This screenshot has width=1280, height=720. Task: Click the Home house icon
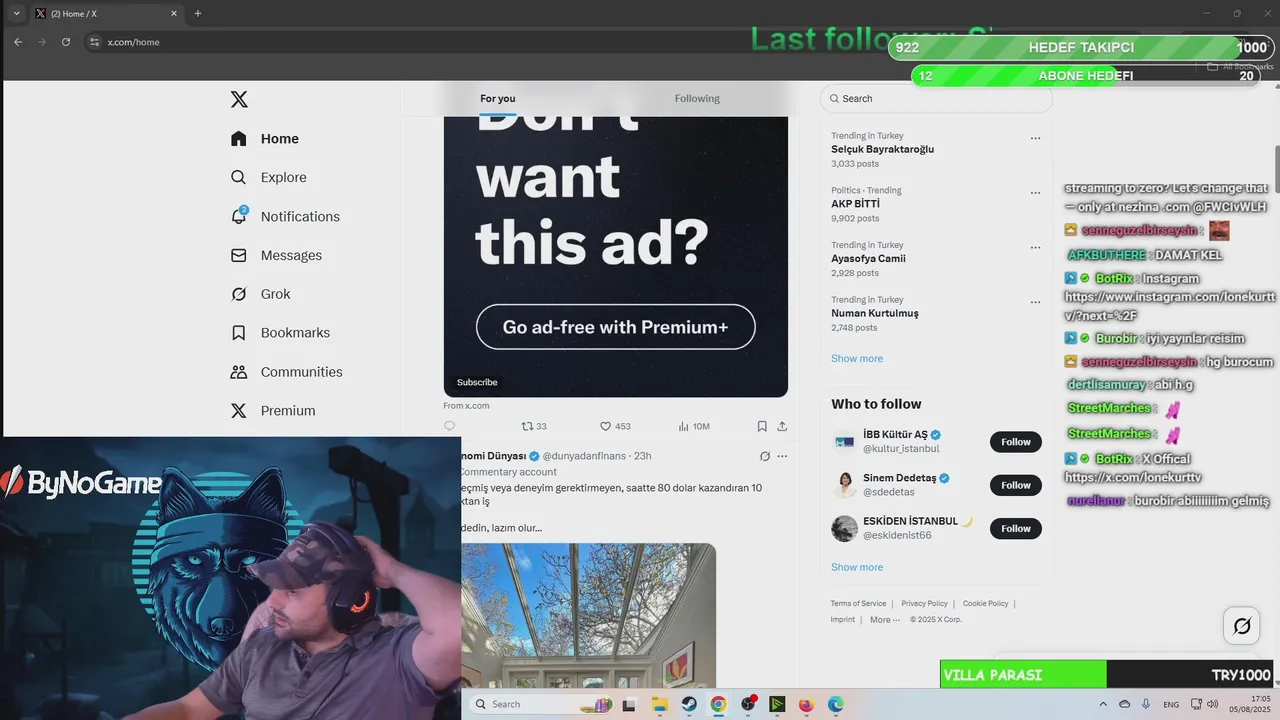238,139
